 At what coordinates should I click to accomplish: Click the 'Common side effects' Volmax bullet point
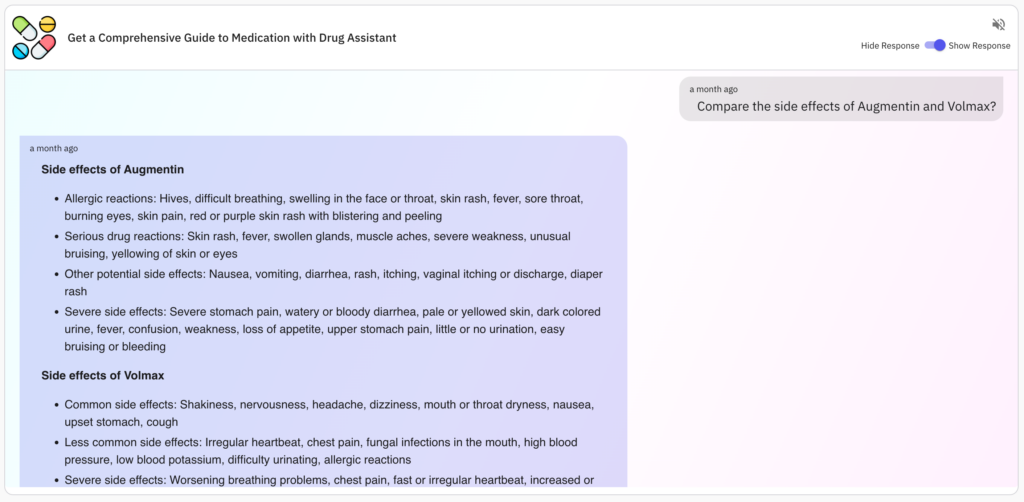pos(329,413)
